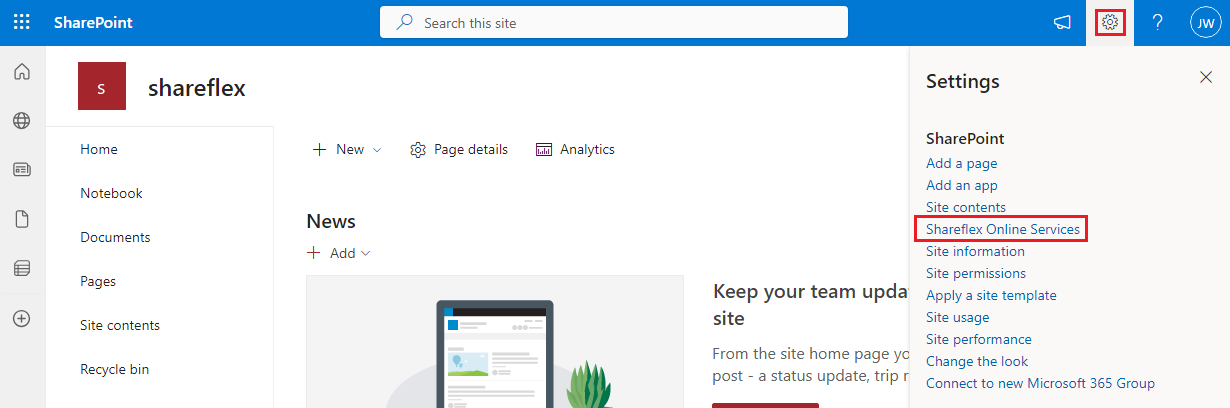The width and height of the screenshot is (1230, 408).
Task: Click the Create plus icon in app bar
Action: [x=22, y=318]
